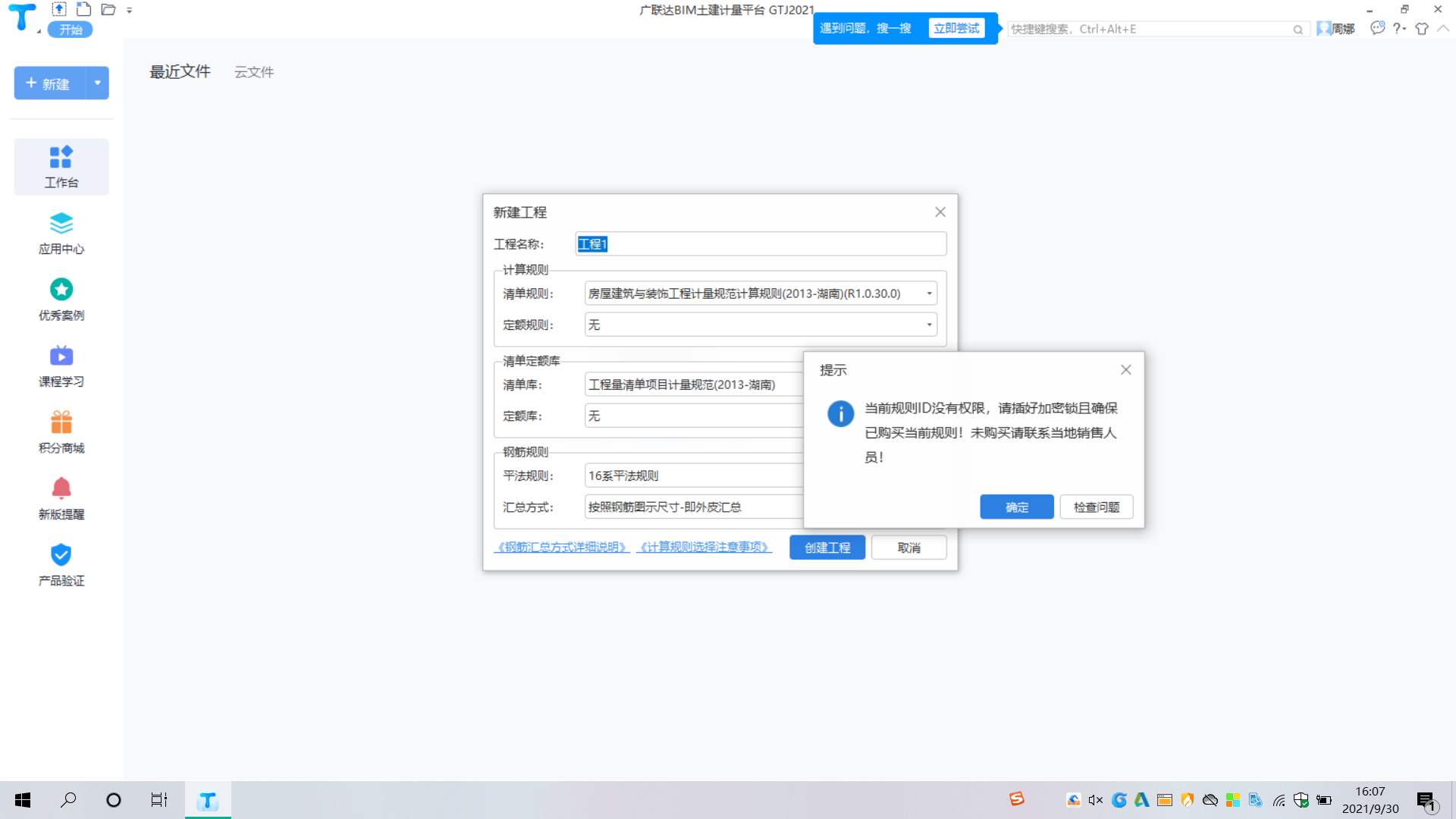Click the open folder icon in title bar
This screenshot has width=1456, height=819.
point(108,9)
